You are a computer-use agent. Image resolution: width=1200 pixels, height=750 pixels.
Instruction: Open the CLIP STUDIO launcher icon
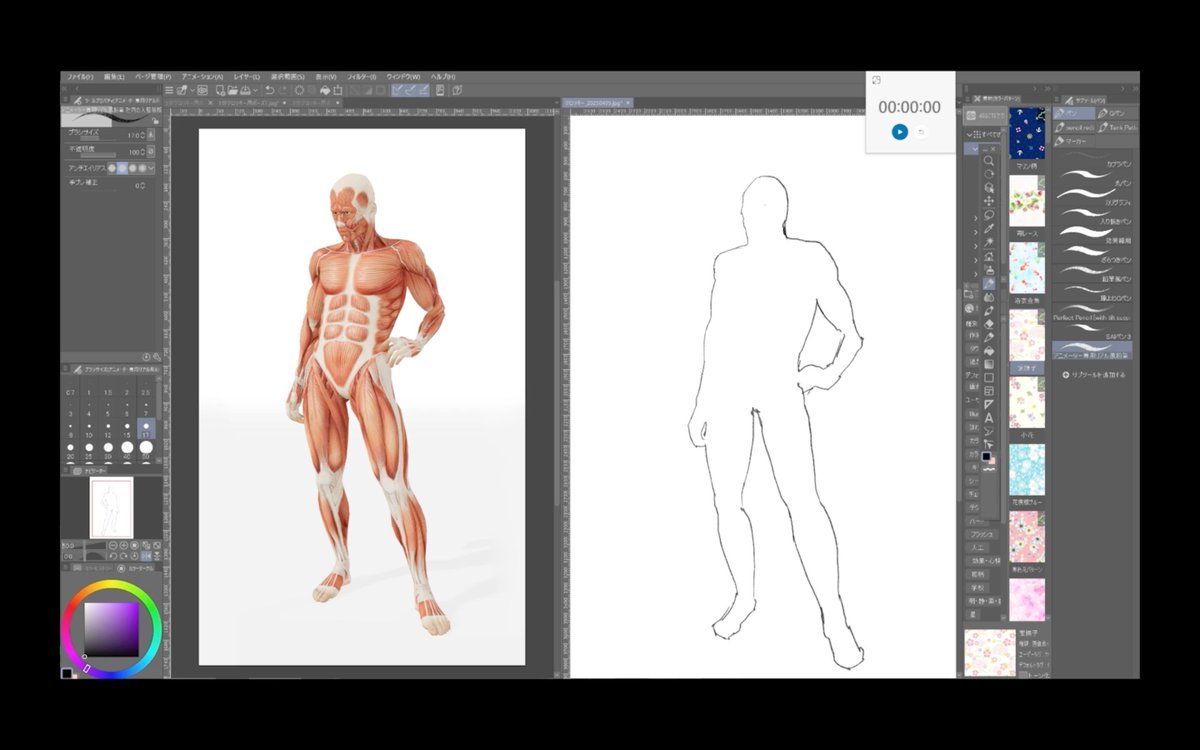pyautogui.click(x=203, y=90)
